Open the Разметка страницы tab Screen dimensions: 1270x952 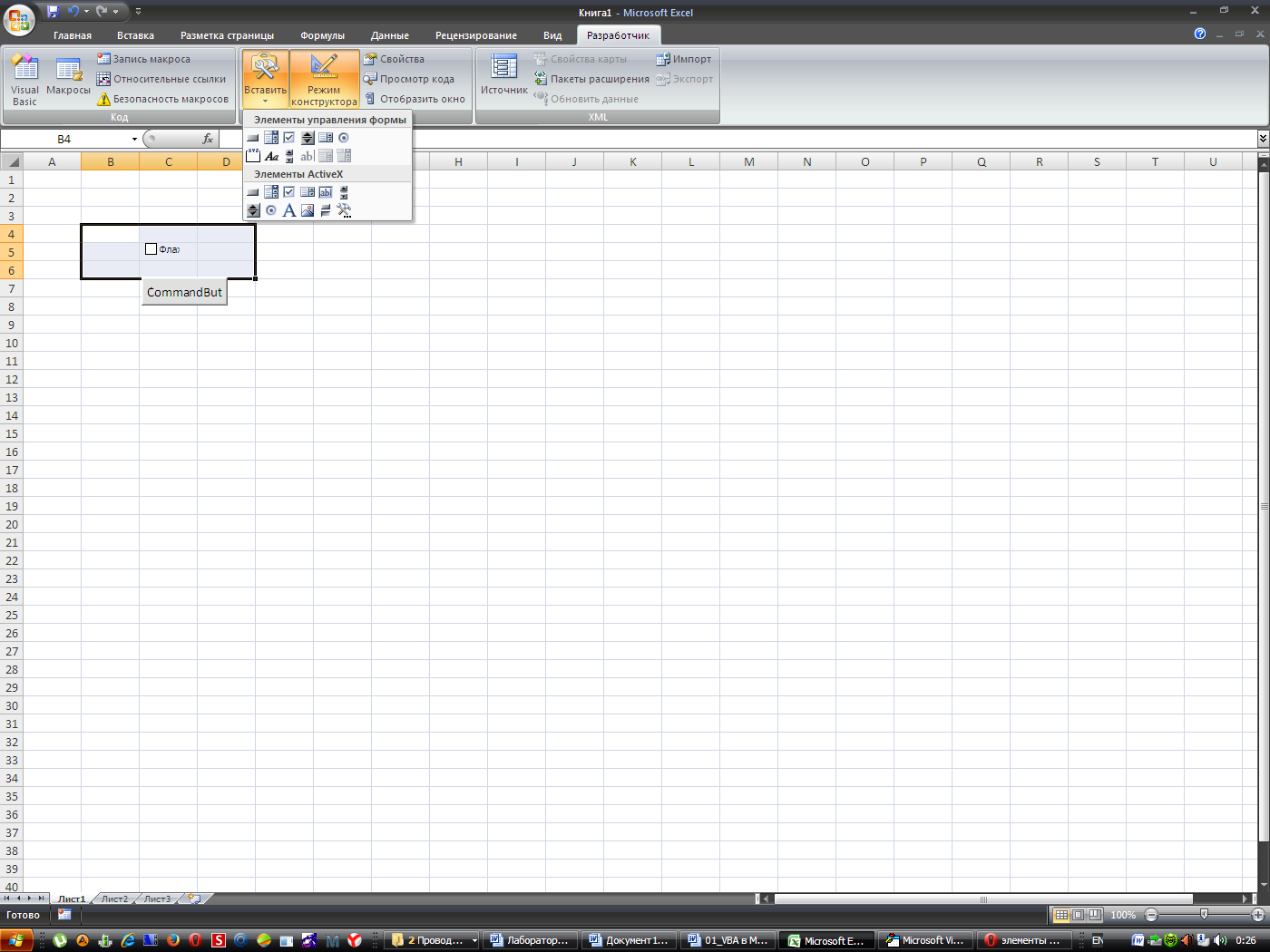227,35
